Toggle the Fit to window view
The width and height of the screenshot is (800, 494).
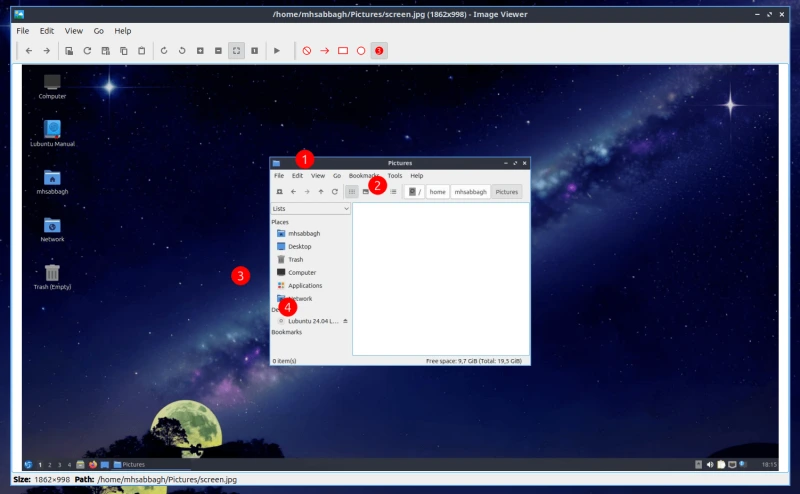[236, 51]
